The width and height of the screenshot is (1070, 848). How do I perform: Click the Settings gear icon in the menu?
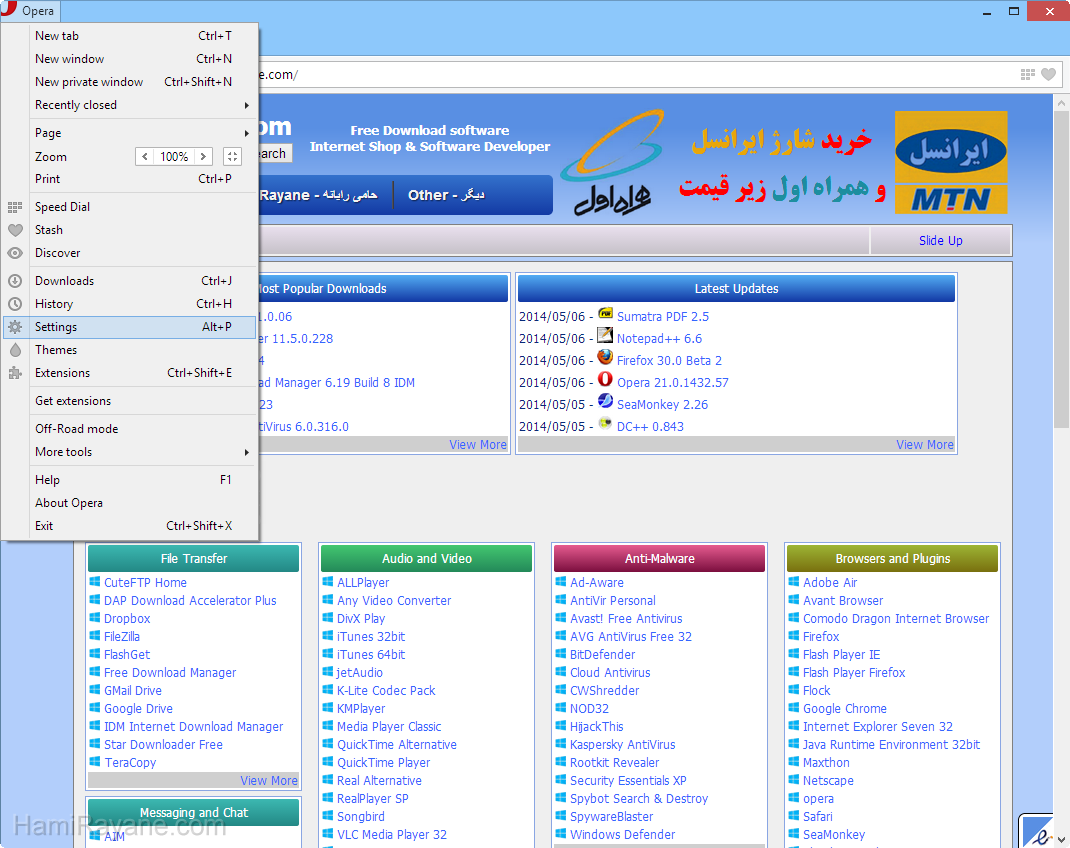[x=15, y=327]
